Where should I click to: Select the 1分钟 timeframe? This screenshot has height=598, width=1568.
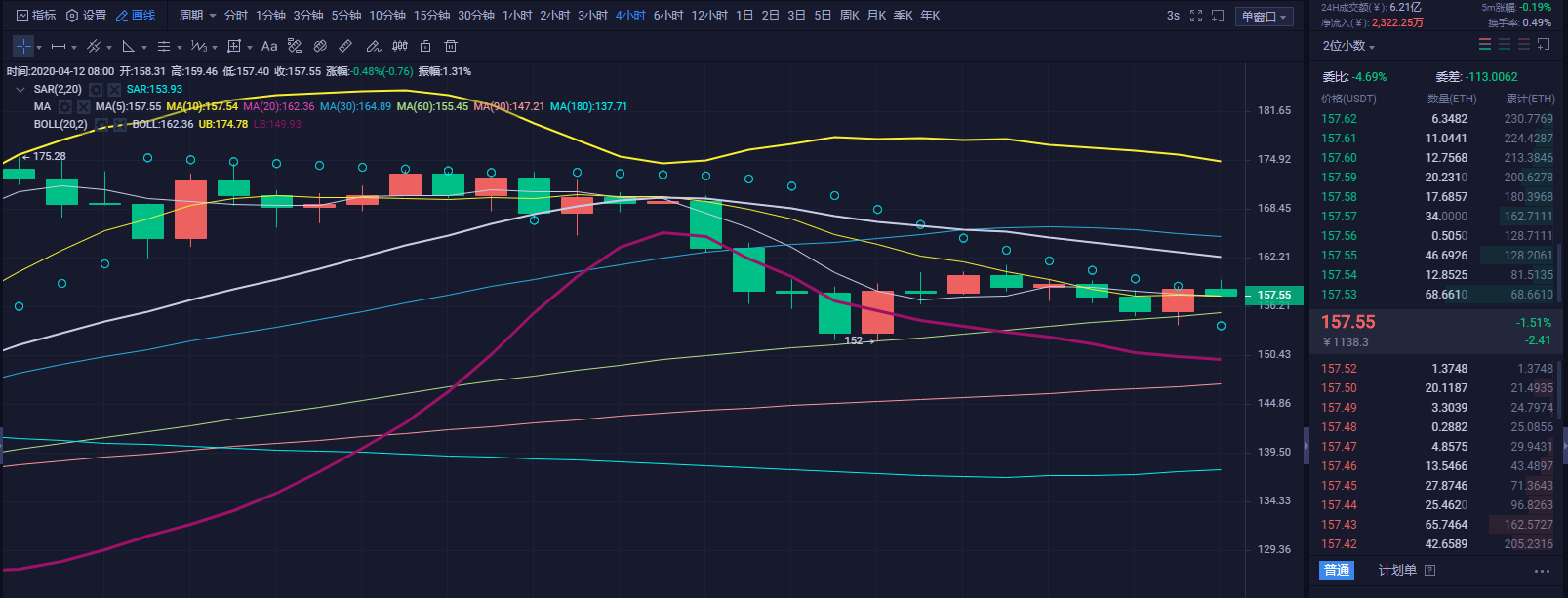[x=270, y=16]
